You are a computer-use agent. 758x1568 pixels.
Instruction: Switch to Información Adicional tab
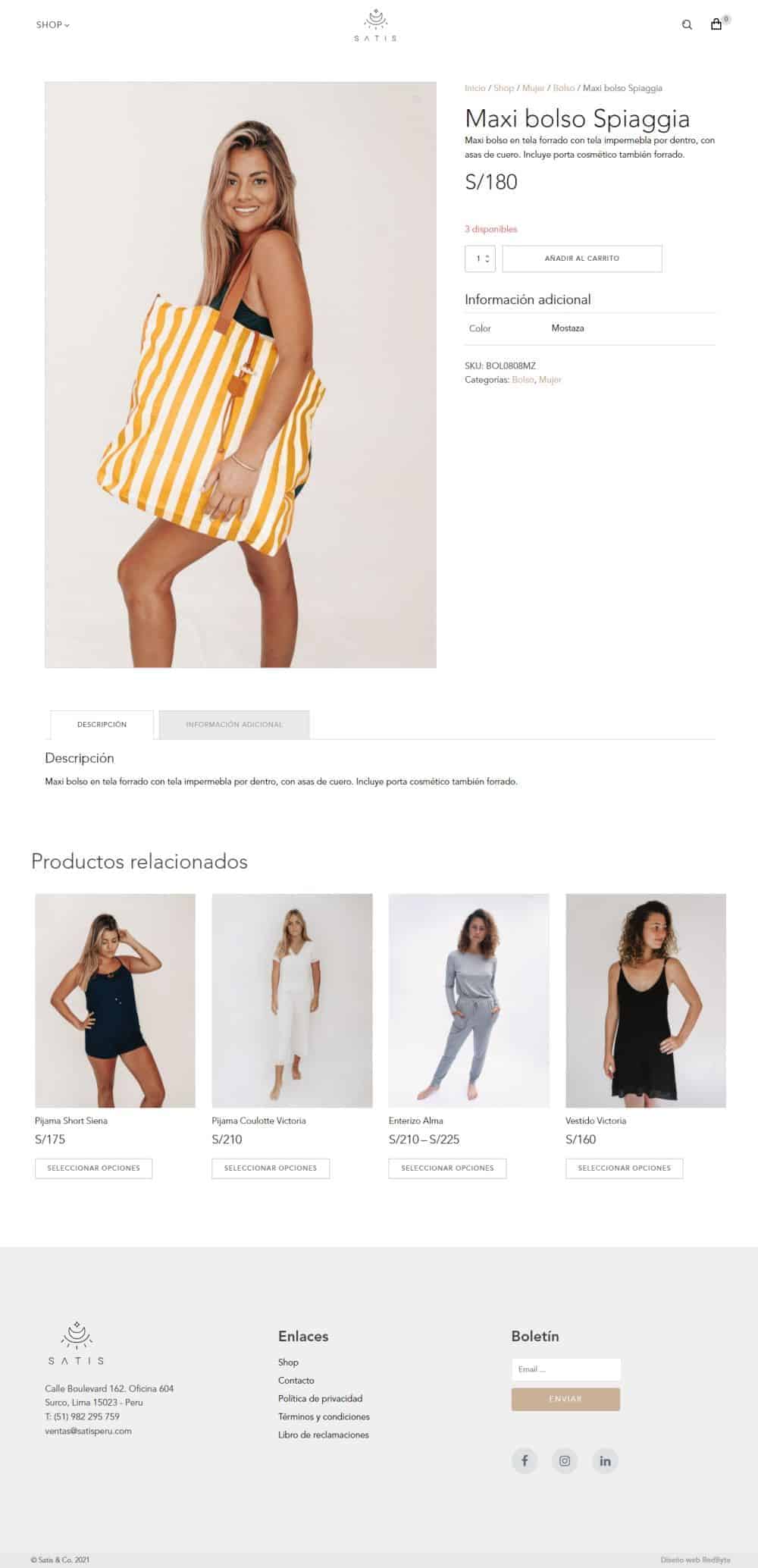pos(234,725)
